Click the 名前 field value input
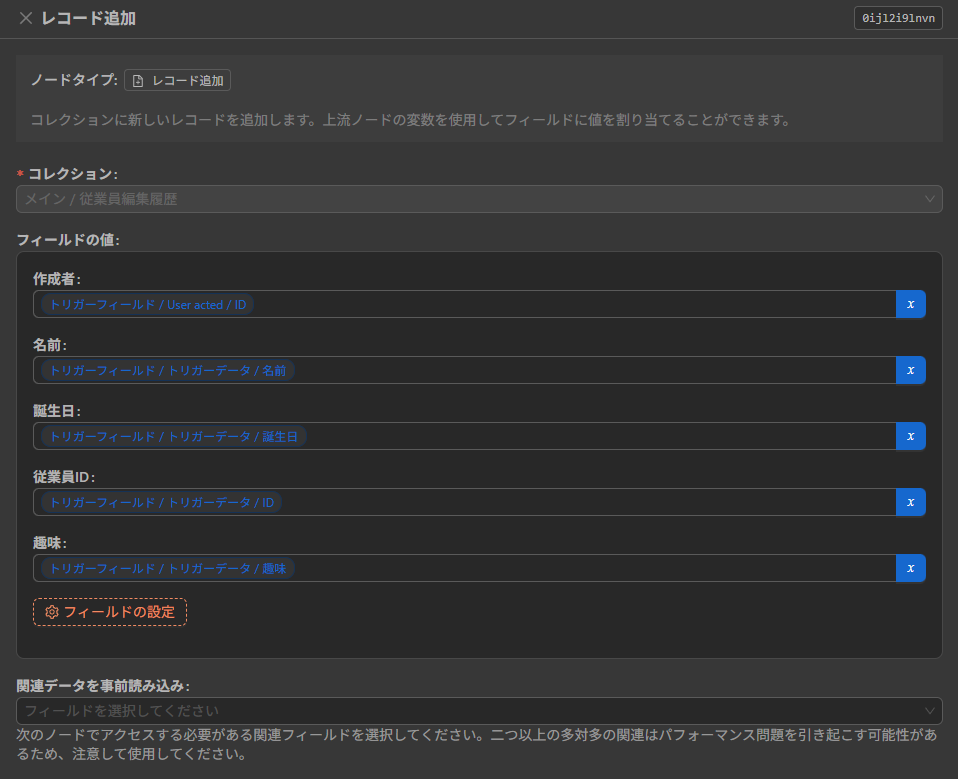This screenshot has width=958, height=779. 464,370
